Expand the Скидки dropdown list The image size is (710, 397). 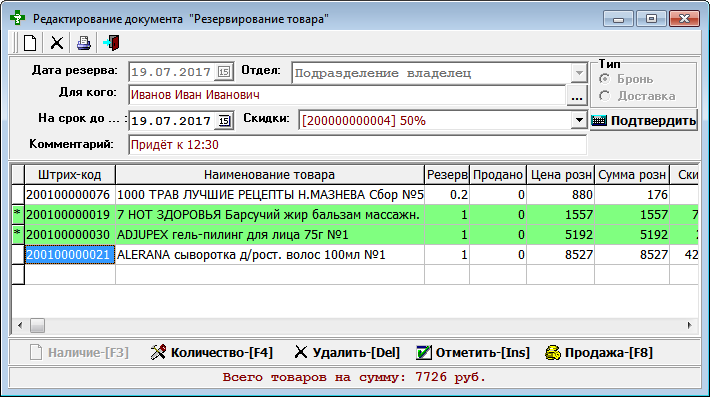tap(579, 120)
